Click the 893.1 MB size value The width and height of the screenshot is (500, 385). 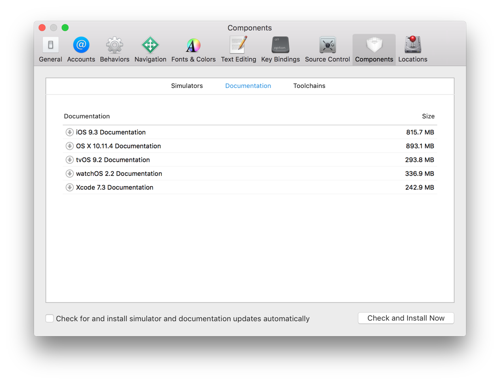click(x=420, y=146)
